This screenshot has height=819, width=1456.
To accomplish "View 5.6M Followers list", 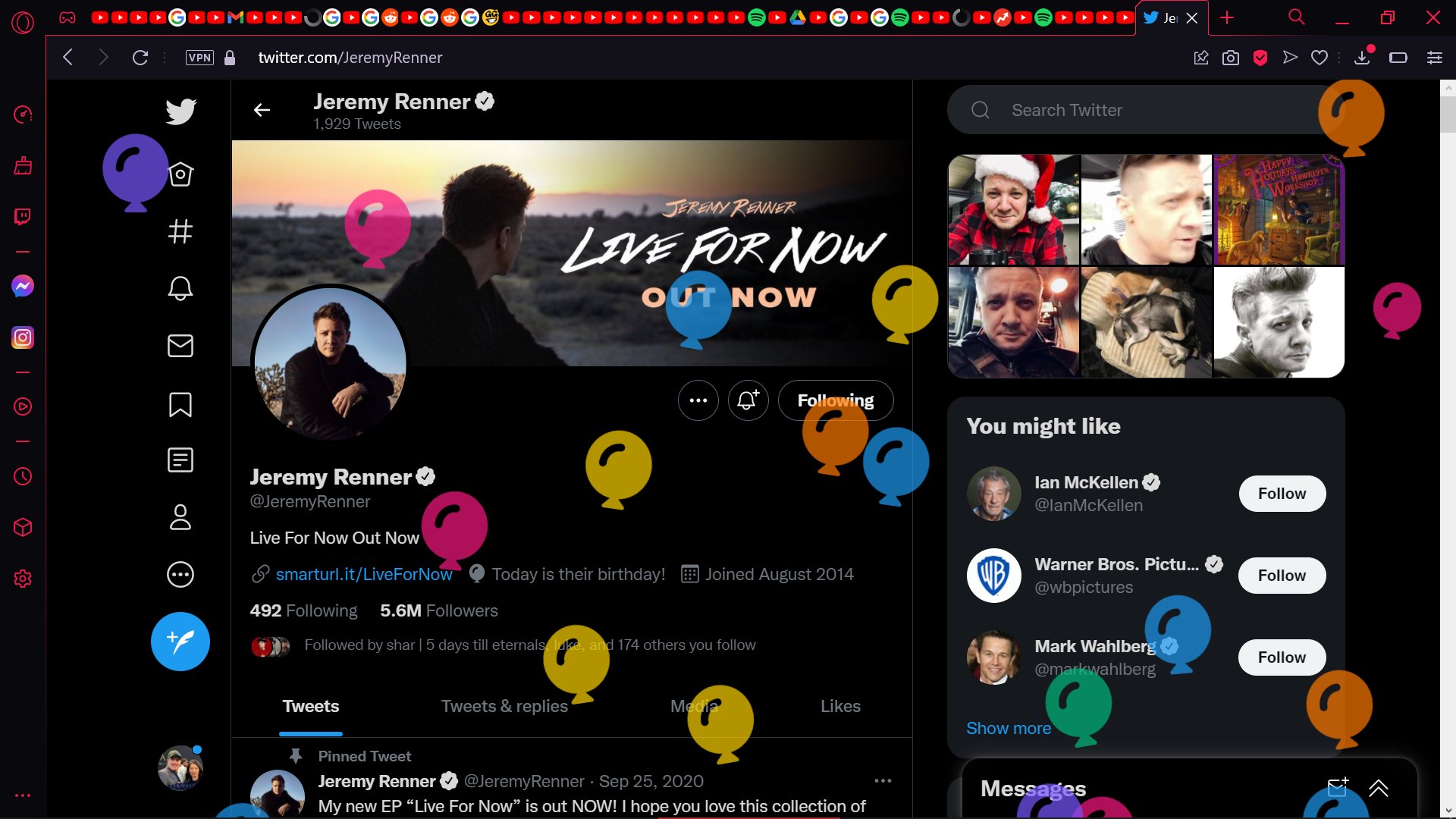I will (x=439, y=611).
